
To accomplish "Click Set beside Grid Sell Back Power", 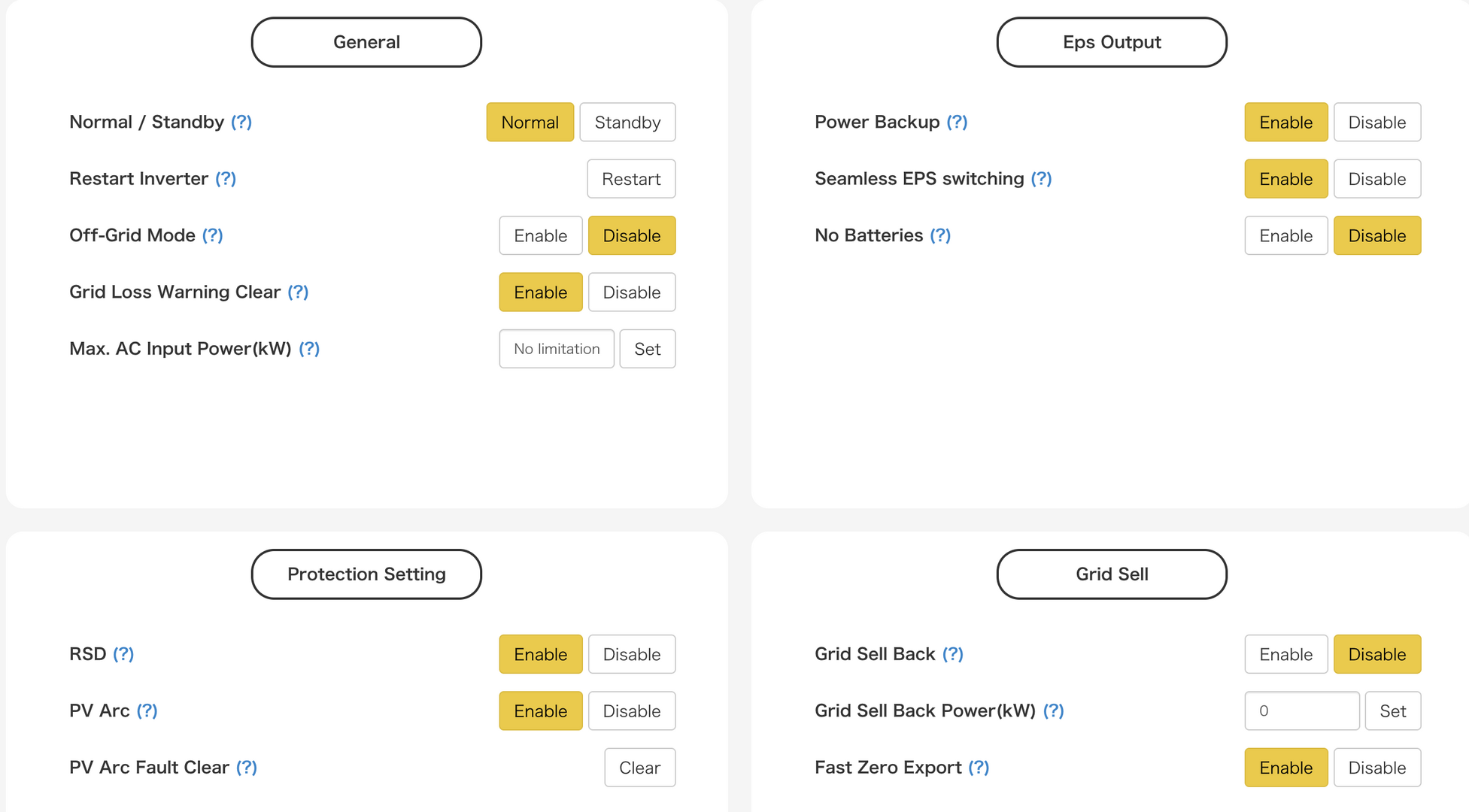I will coord(1392,711).
